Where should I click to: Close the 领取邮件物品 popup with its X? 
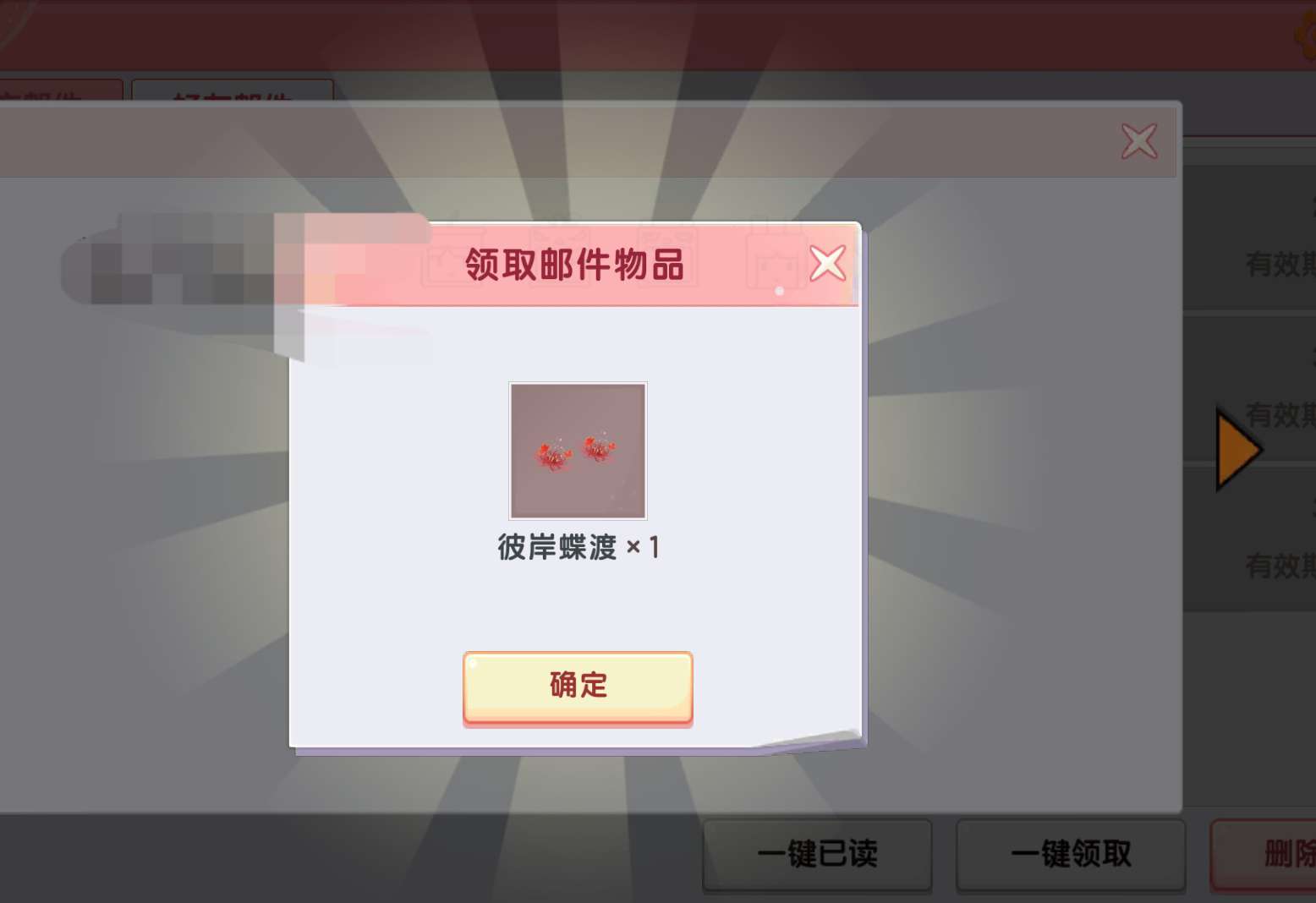[827, 264]
